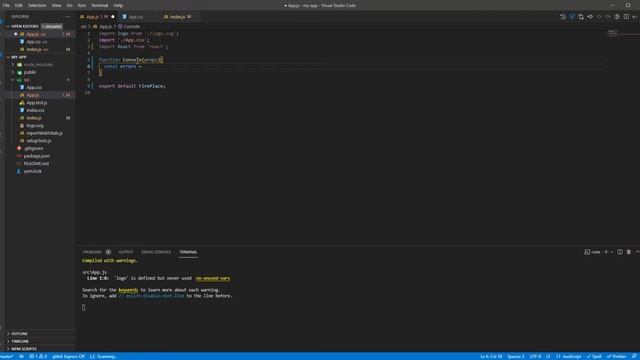
Task: Go to next change icon
Action: tap(608, 17)
